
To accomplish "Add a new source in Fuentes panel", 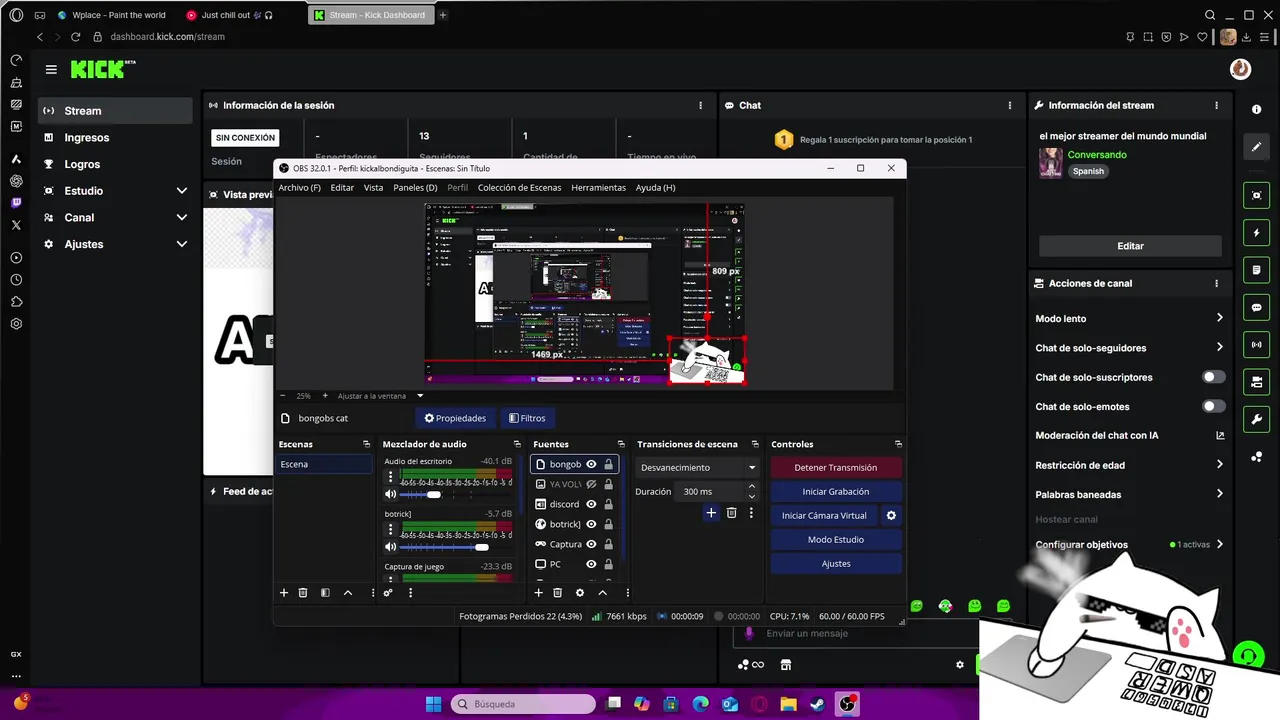I will pyautogui.click(x=538, y=593).
